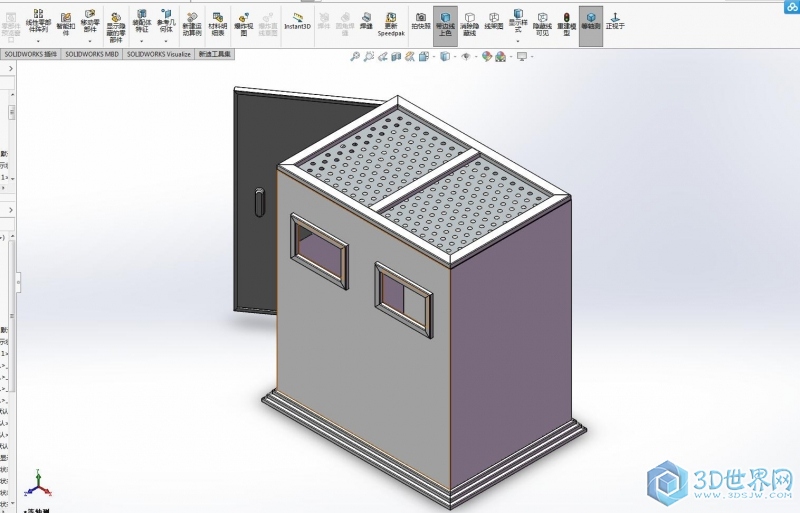Click the side panel collapse handle on left edge
800x513 pixels.
(x=18, y=282)
